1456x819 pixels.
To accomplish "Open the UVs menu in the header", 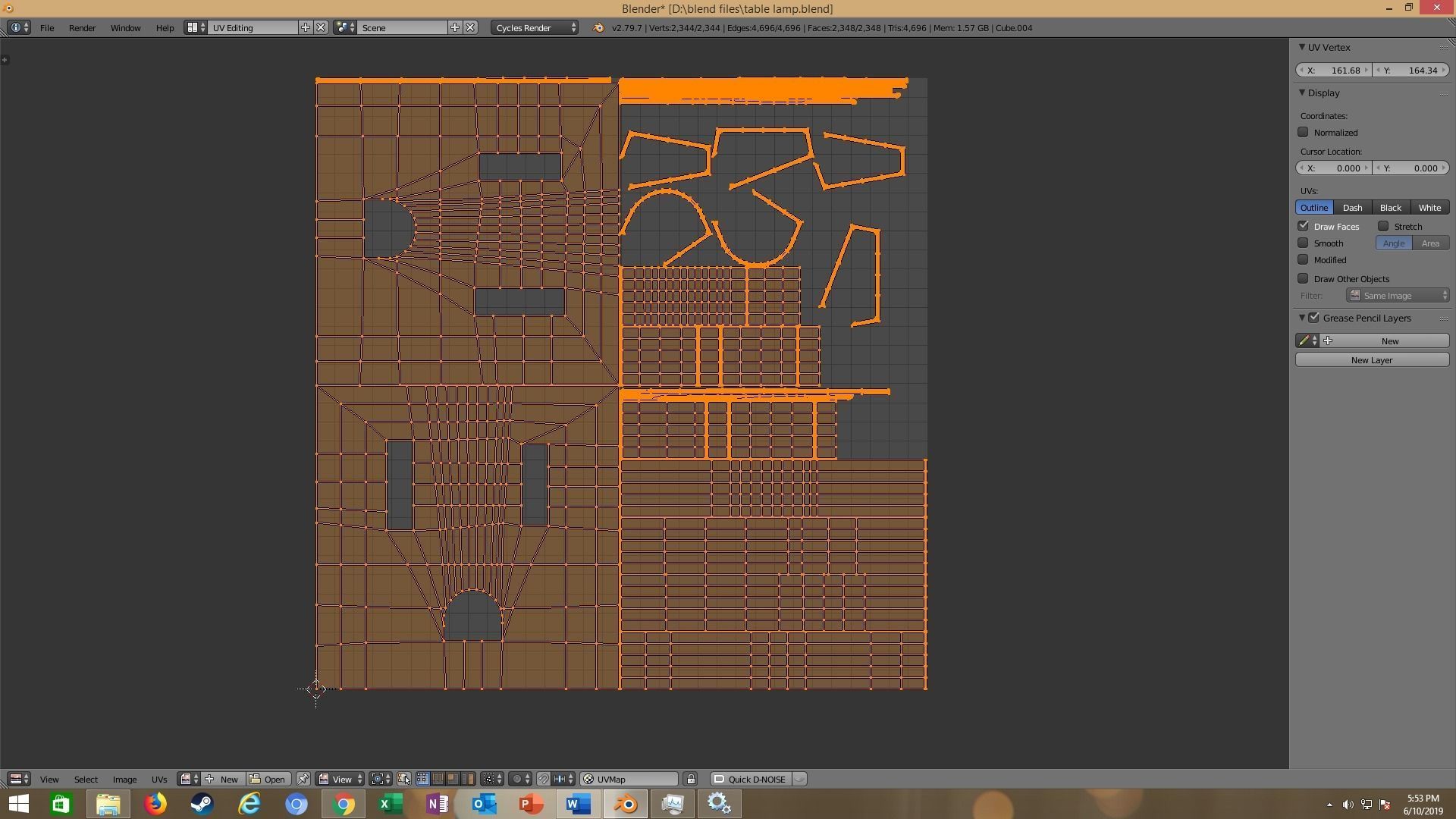I will (x=158, y=780).
